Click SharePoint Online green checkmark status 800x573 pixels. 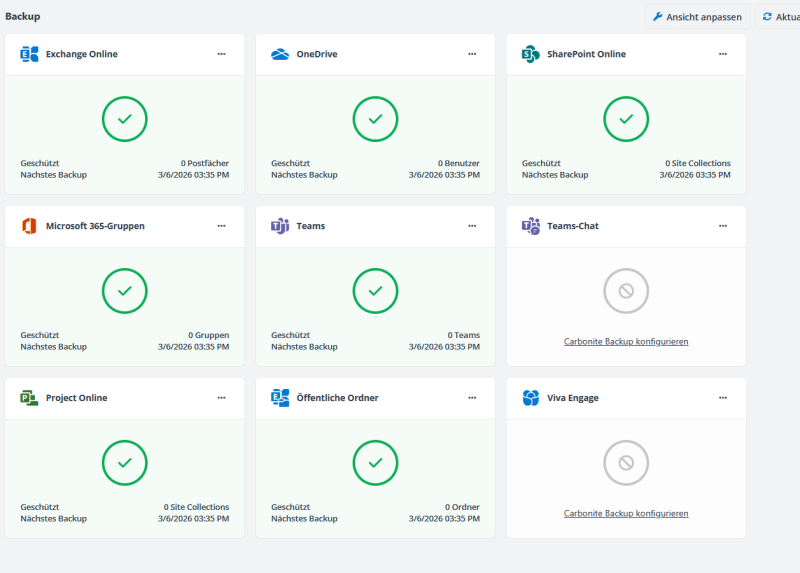tap(626, 119)
